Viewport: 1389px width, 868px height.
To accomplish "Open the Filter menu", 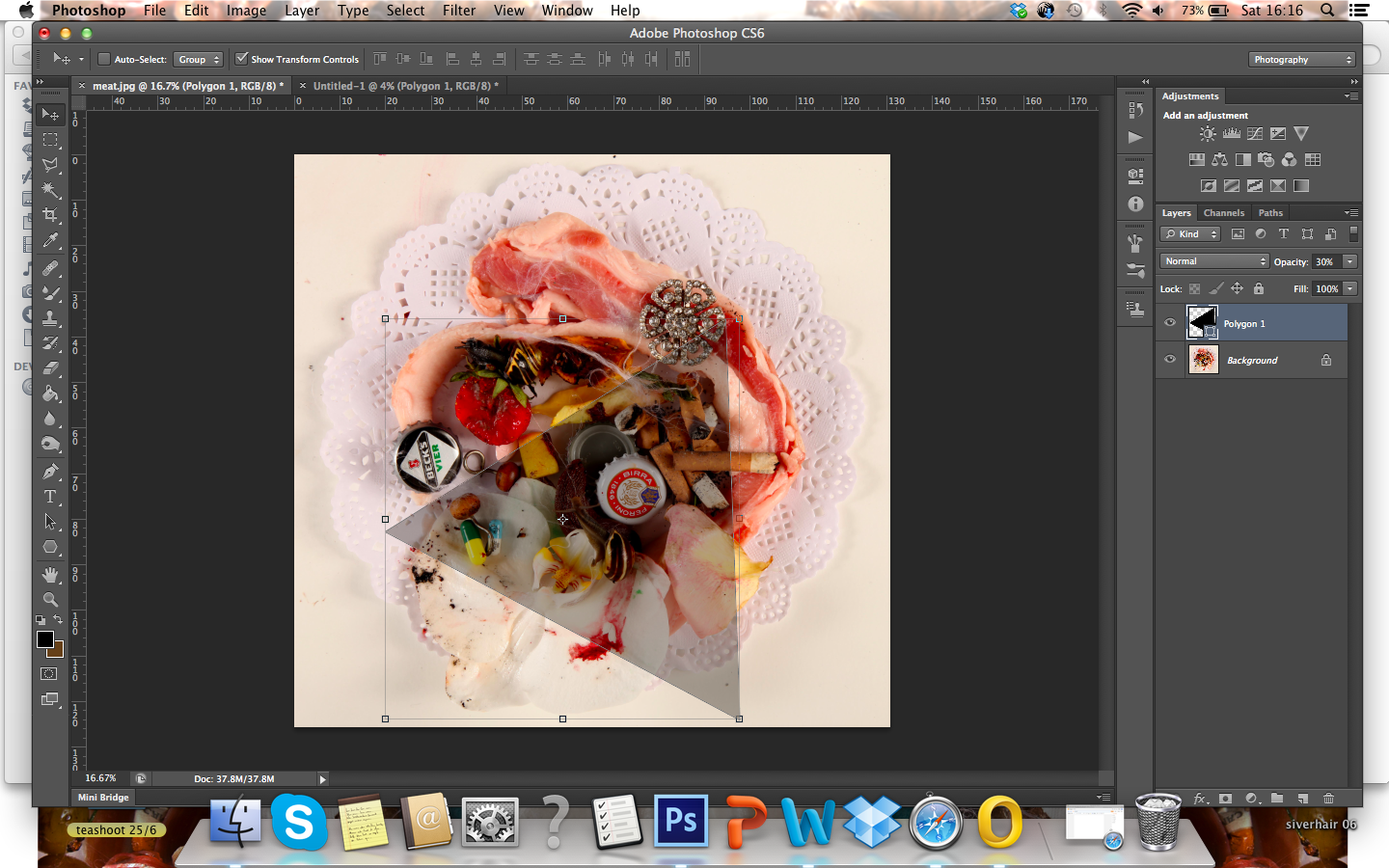I will coord(458,11).
